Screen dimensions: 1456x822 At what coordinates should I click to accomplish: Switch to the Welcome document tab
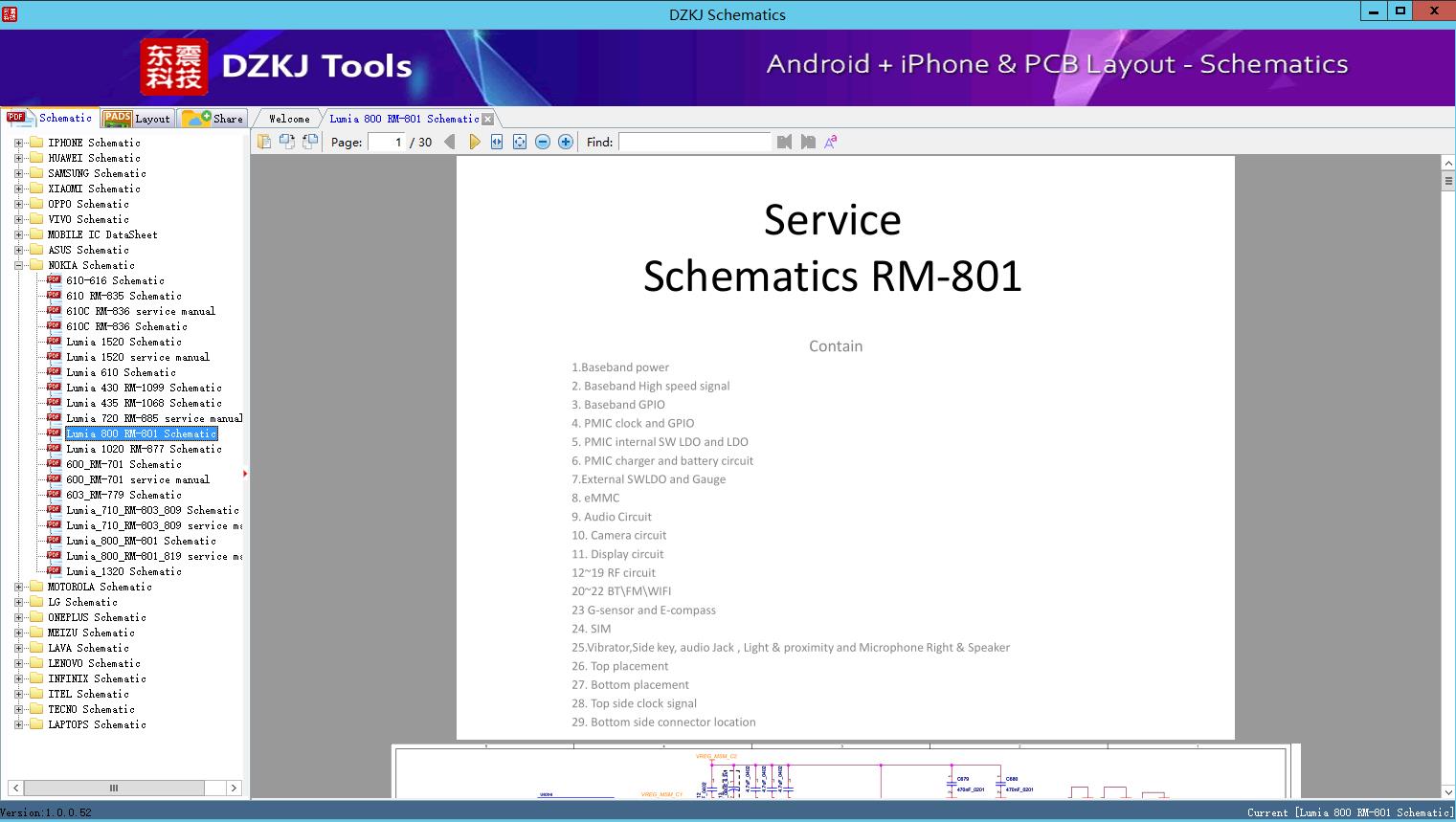(x=289, y=119)
